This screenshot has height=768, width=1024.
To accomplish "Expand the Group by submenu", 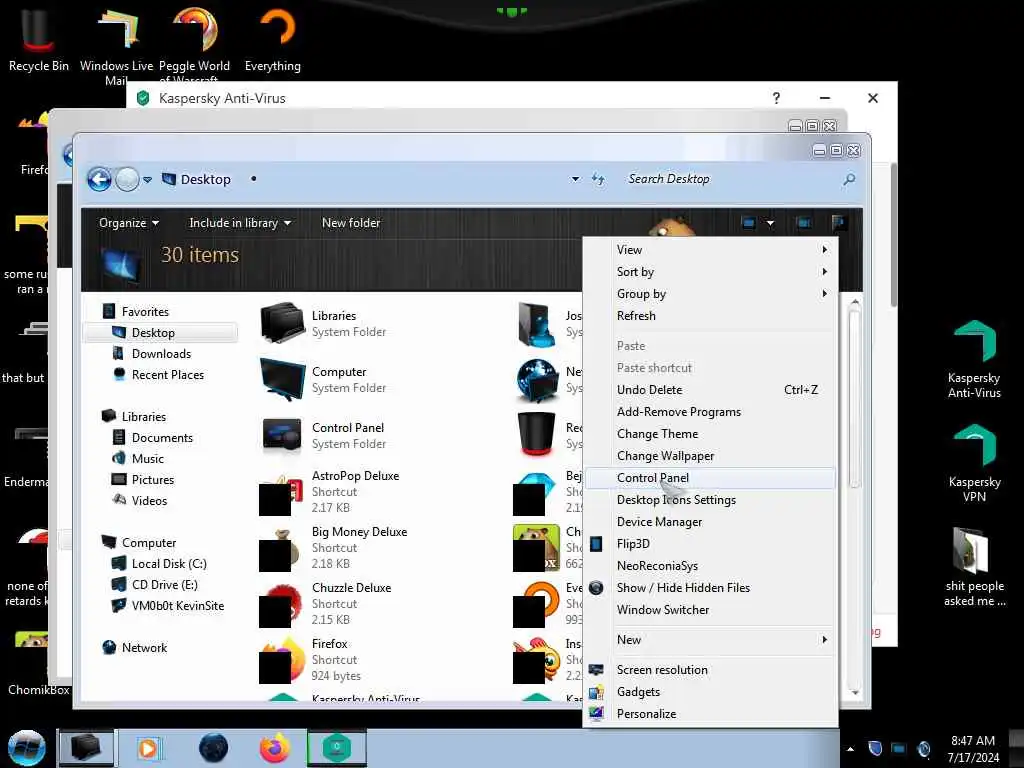I will click(711, 294).
